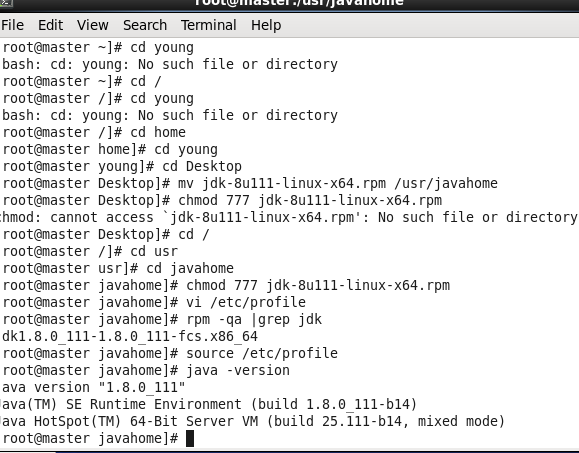Click the 'cd Desktop' command line
Image resolution: width=579 pixels, height=453 pixels.
122,166
